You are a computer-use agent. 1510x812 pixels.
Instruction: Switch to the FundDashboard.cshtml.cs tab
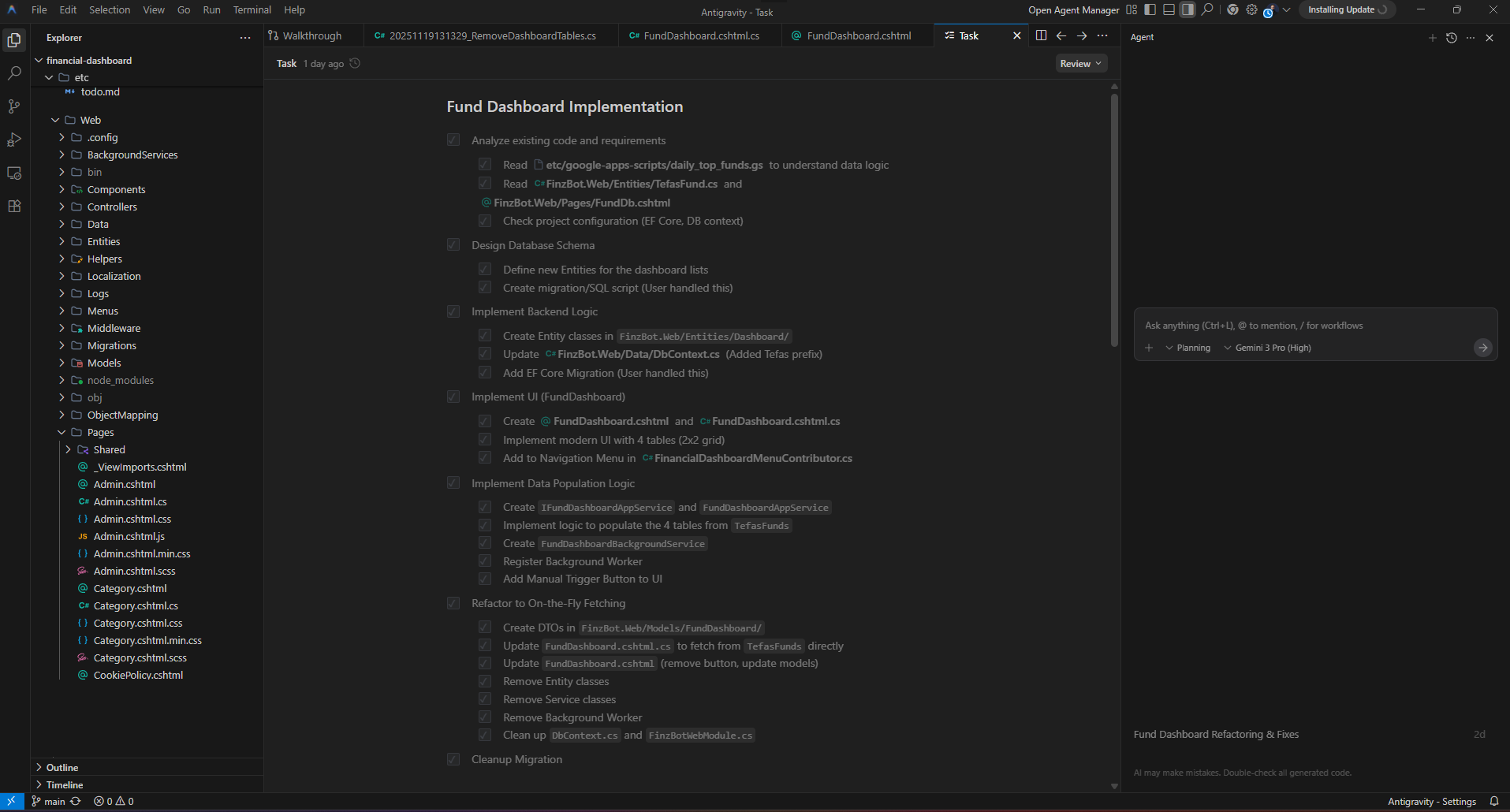[x=699, y=35]
